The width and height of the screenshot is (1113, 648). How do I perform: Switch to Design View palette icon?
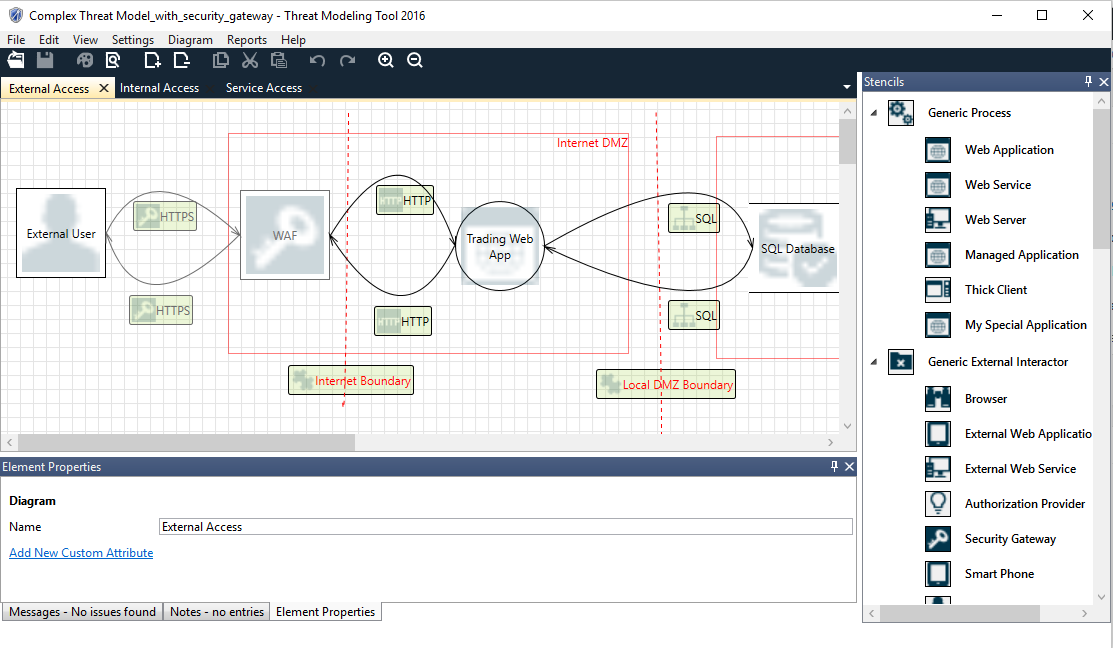click(84, 60)
